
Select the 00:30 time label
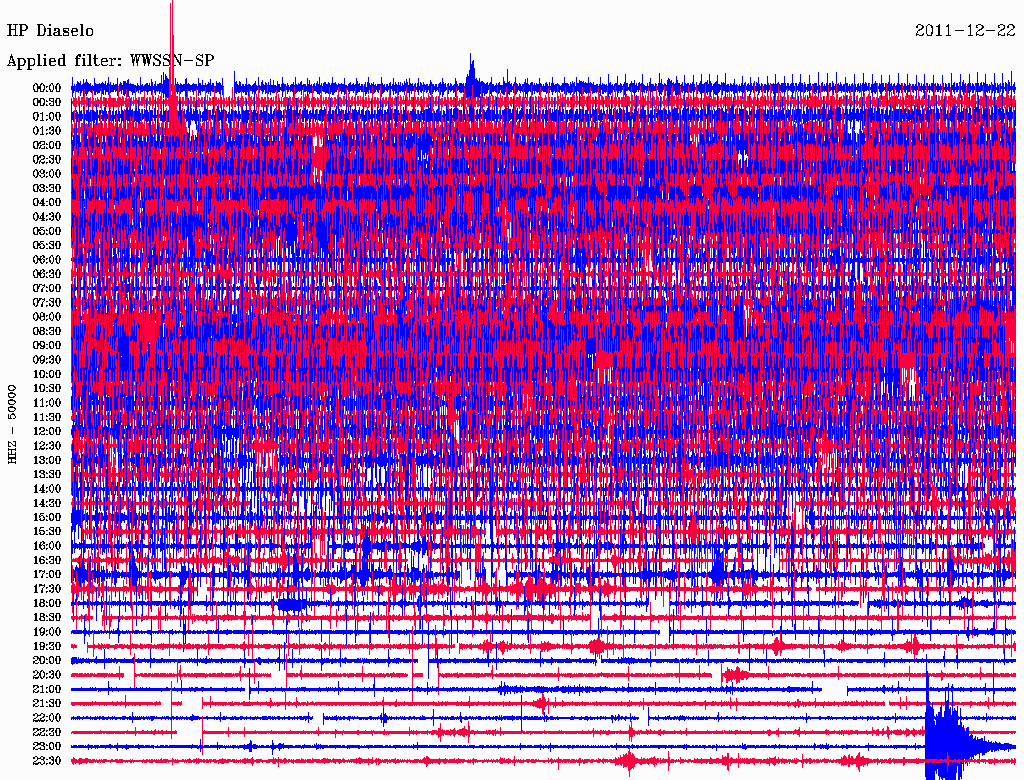[47, 102]
